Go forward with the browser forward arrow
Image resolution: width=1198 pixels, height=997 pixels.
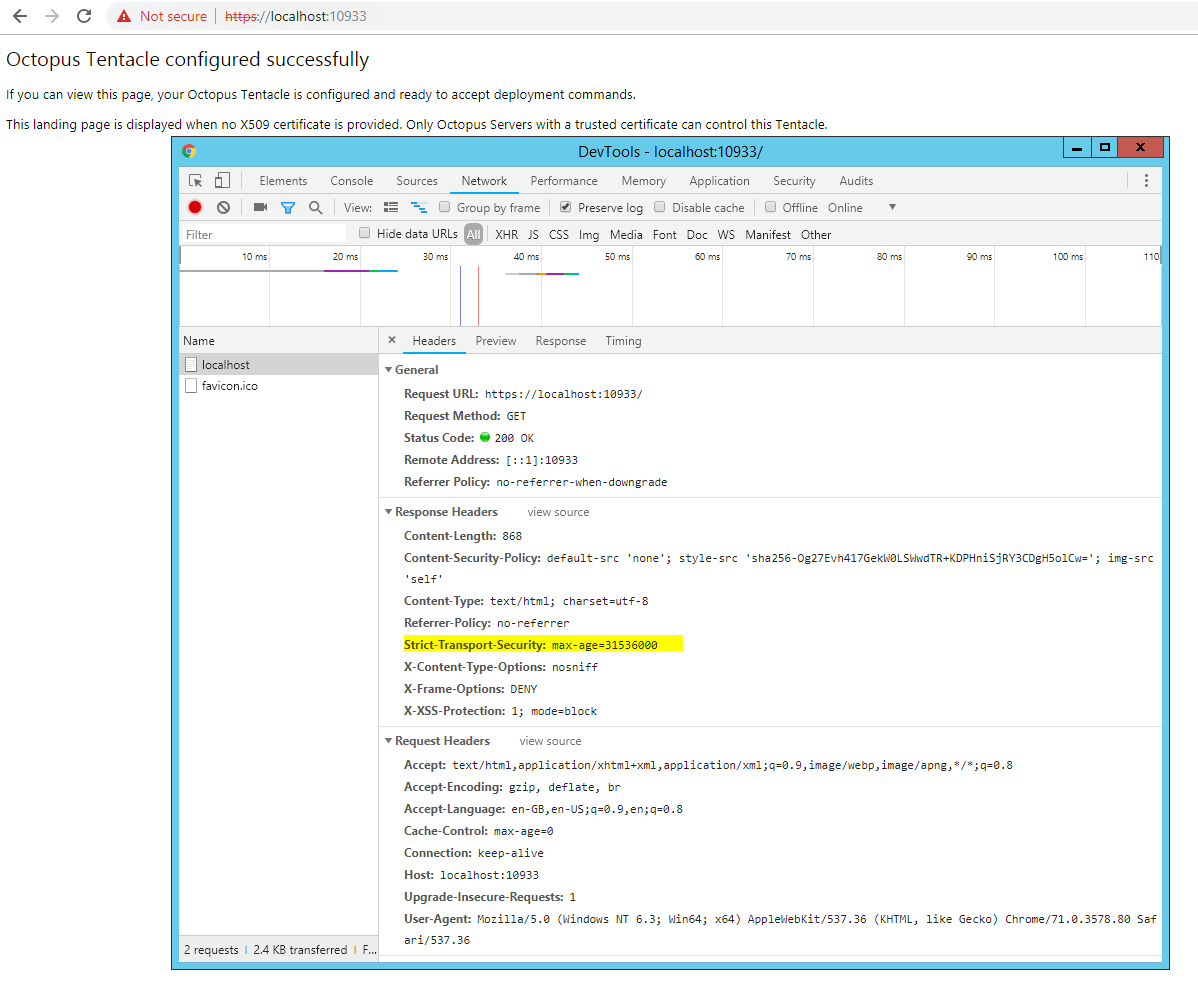tap(52, 16)
